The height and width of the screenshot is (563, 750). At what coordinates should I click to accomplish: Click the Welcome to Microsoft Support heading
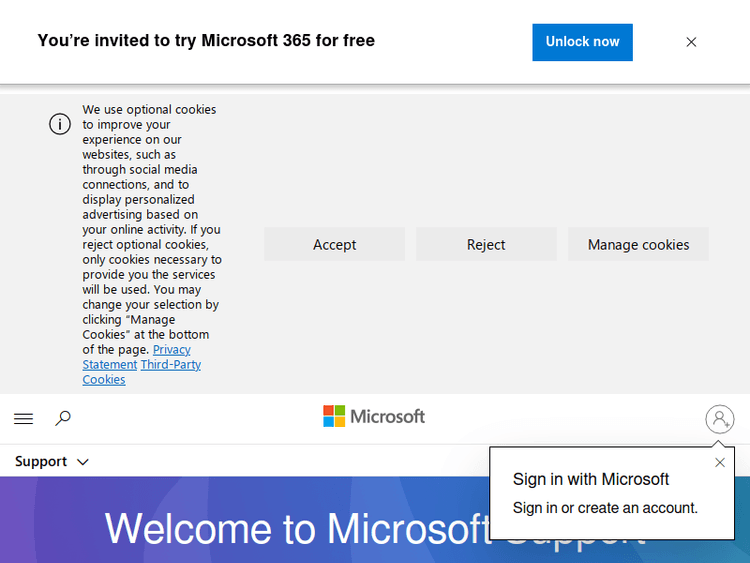pyautogui.click(x=300, y=529)
